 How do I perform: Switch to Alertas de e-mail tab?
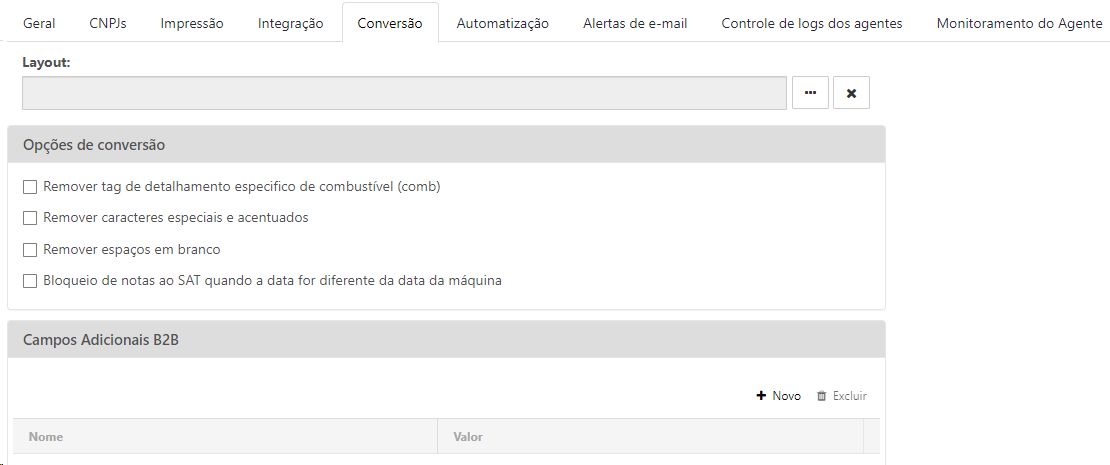click(635, 23)
